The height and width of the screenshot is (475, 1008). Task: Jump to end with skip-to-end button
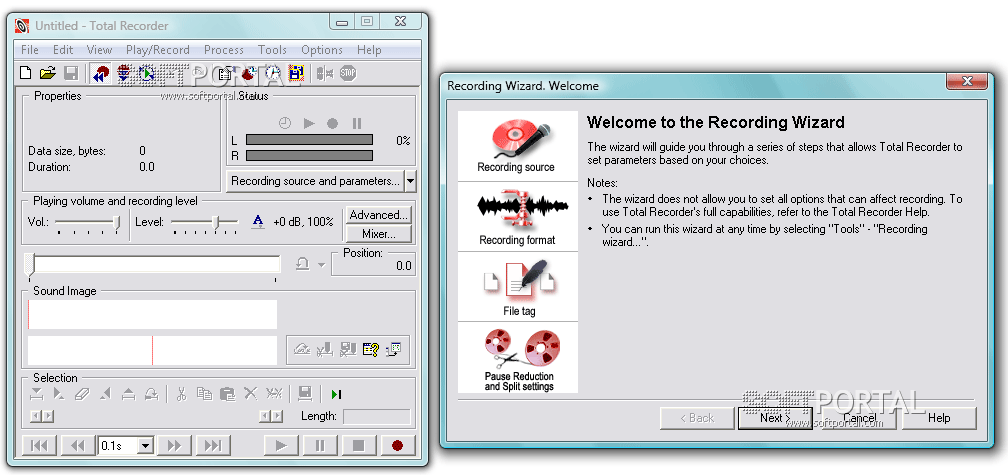click(213, 445)
